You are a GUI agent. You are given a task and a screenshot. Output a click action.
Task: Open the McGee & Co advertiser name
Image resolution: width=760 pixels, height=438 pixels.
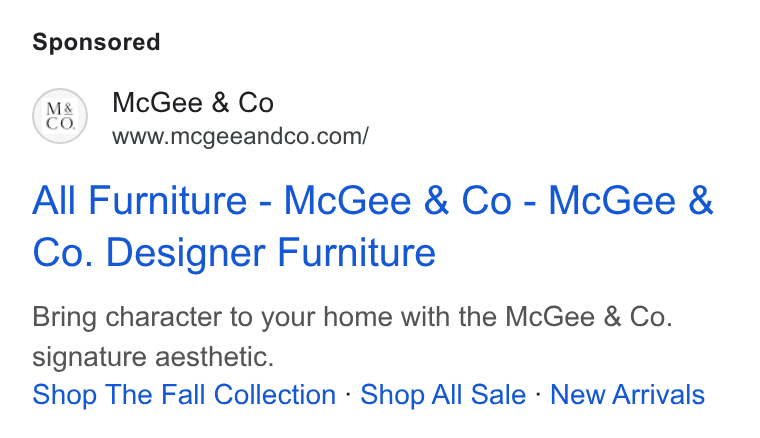(x=193, y=103)
